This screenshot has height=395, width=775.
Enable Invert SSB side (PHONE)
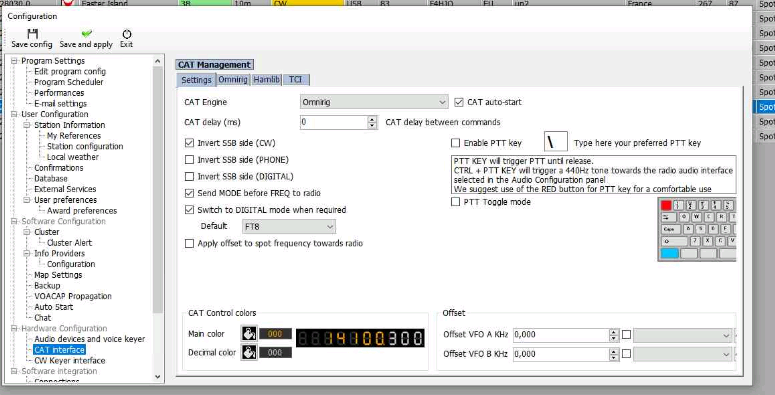click(x=189, y=160)
